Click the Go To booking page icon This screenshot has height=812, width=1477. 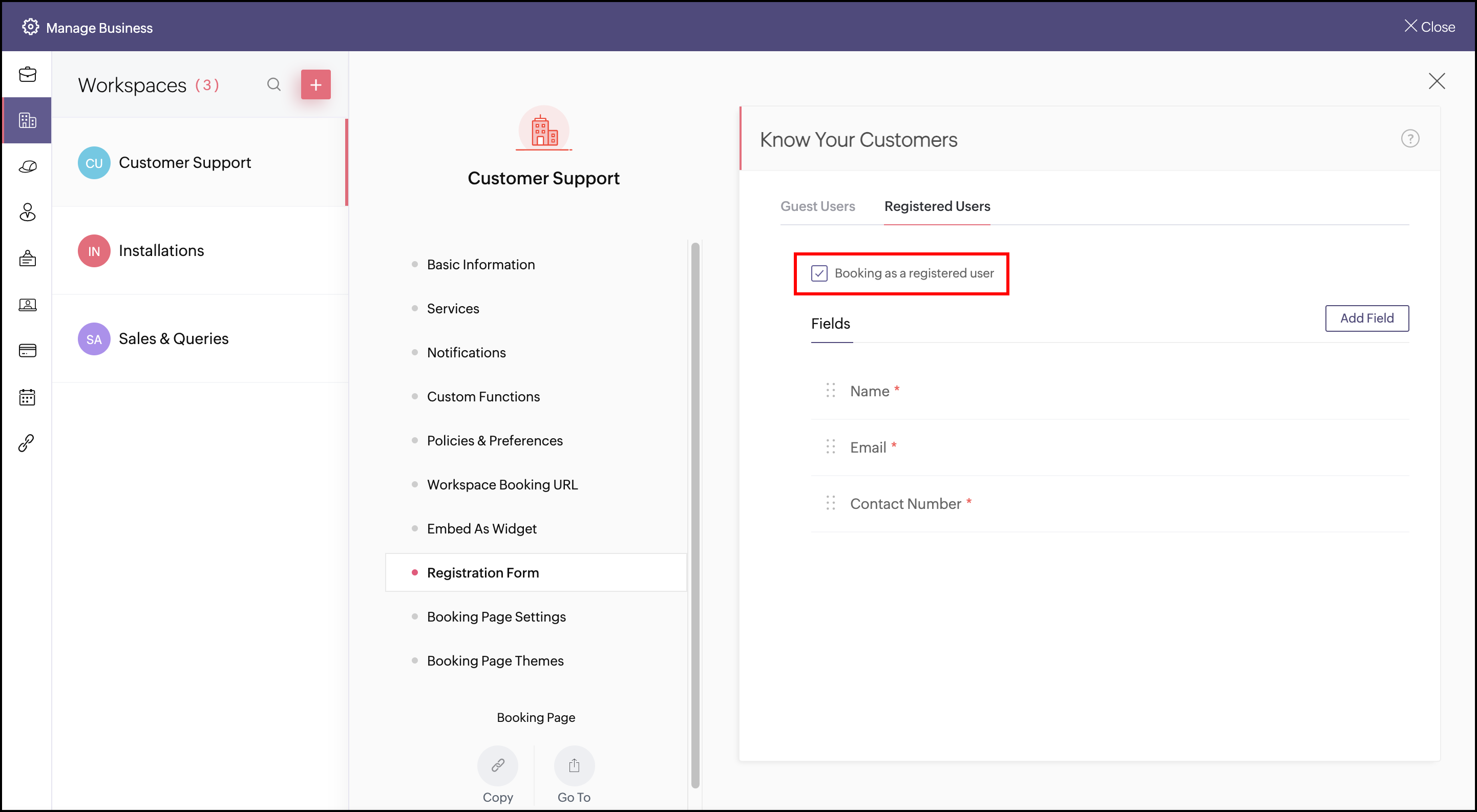(574, 765)
